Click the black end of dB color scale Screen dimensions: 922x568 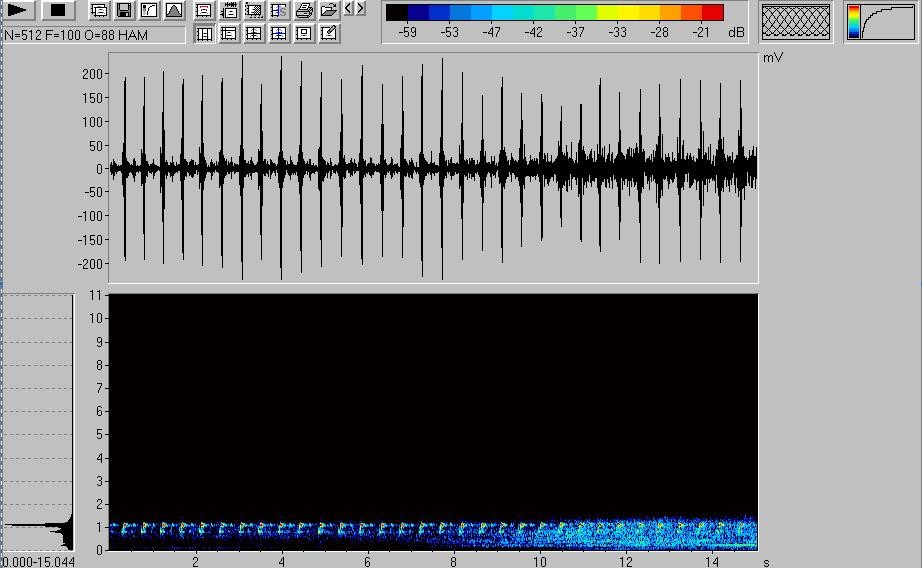397,13
